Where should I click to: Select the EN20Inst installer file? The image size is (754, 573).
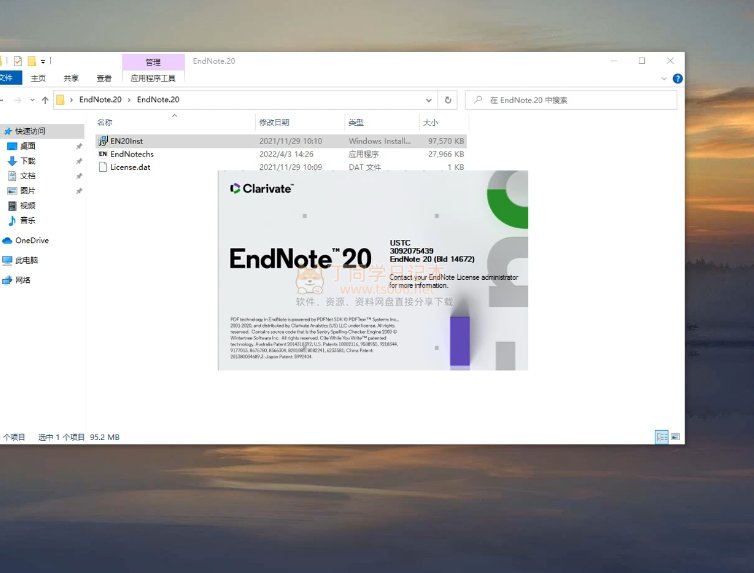click(x=281, y=141)
